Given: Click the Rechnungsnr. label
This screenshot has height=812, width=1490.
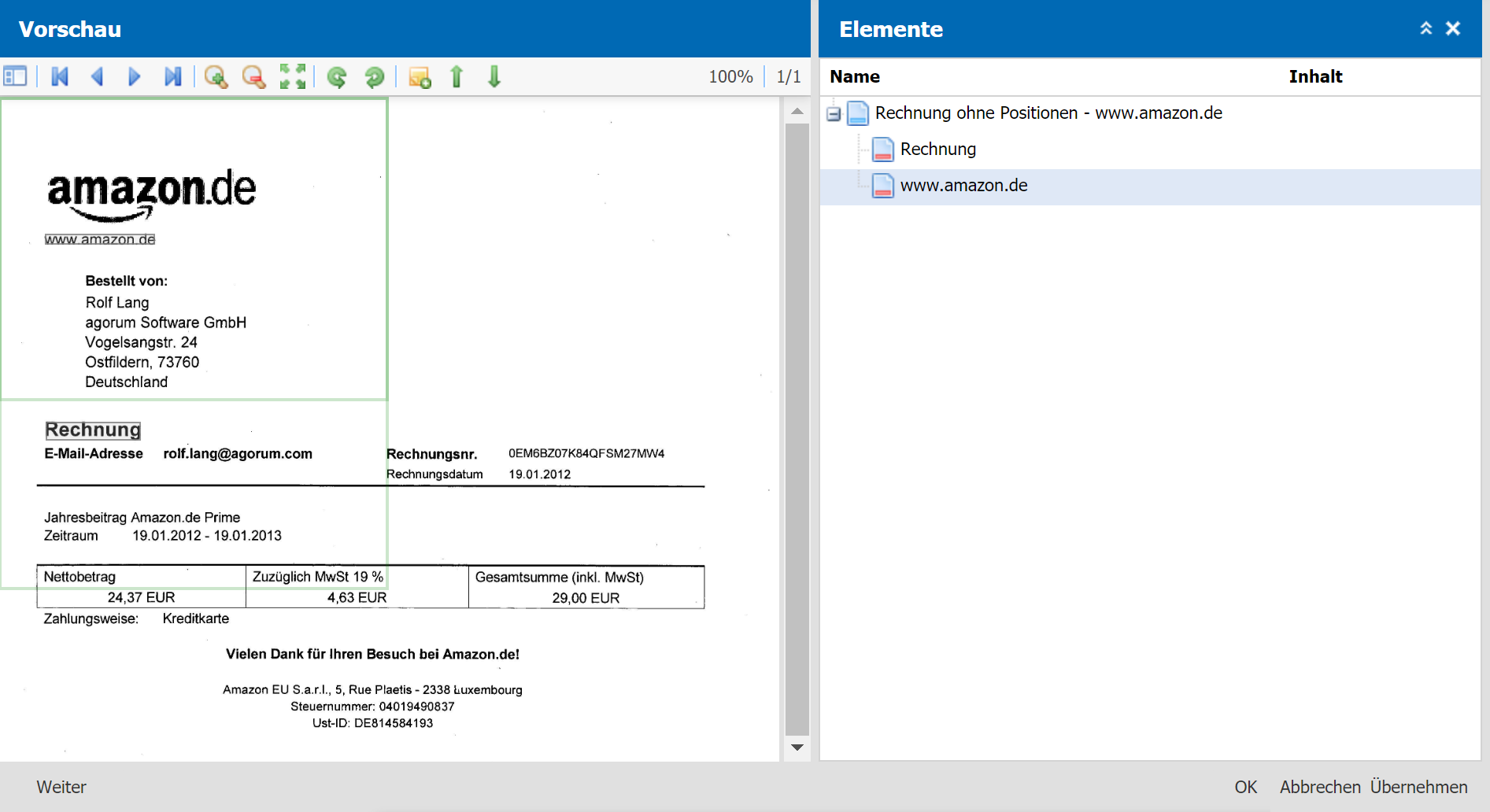Looking at the screenshot, I should pyautogui.click(x=431, y=454).
